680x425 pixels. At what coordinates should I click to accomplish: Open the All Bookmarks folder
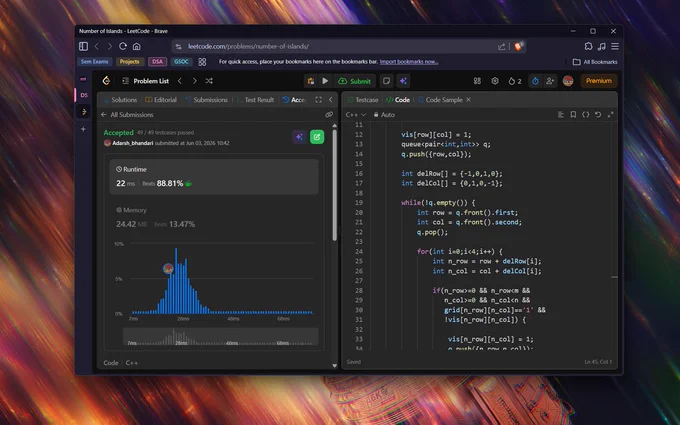point(595,62)
